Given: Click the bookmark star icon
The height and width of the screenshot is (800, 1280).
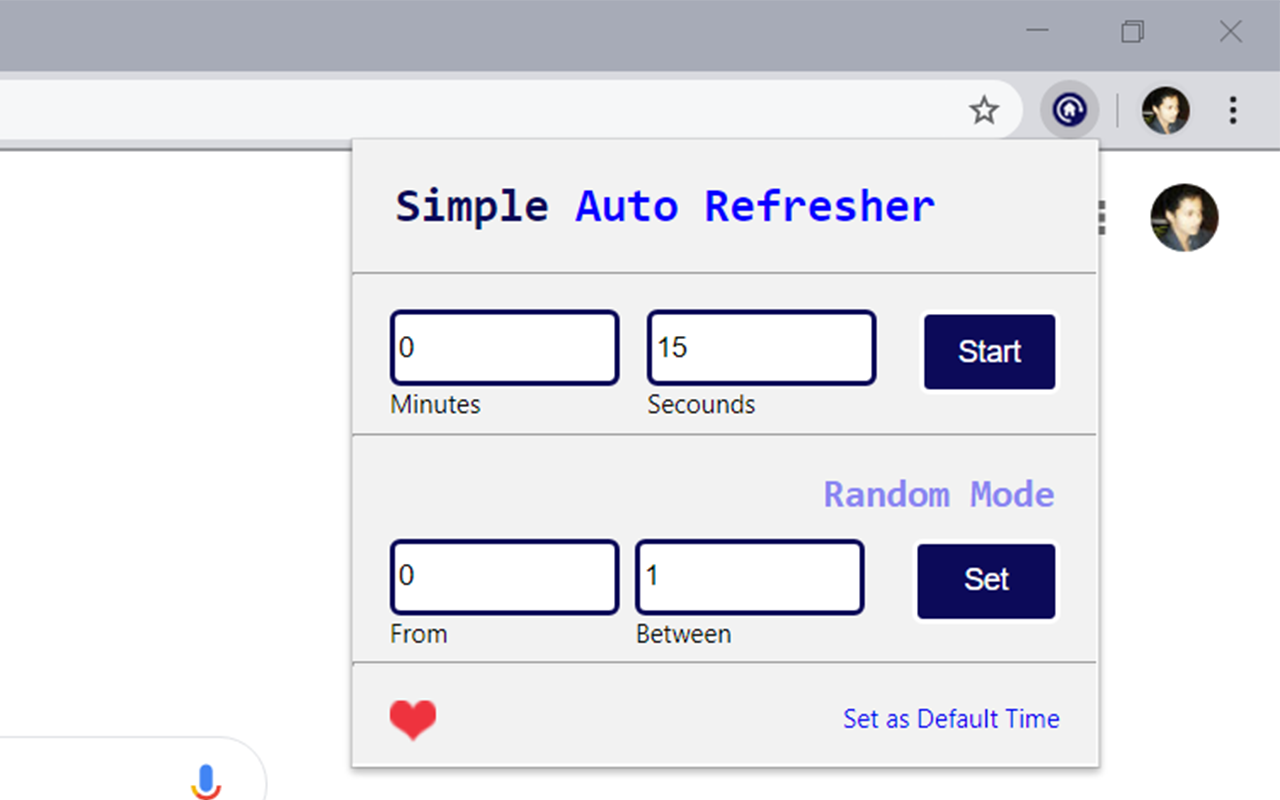Looking at the screenshot, I should (x=984, y=111).
